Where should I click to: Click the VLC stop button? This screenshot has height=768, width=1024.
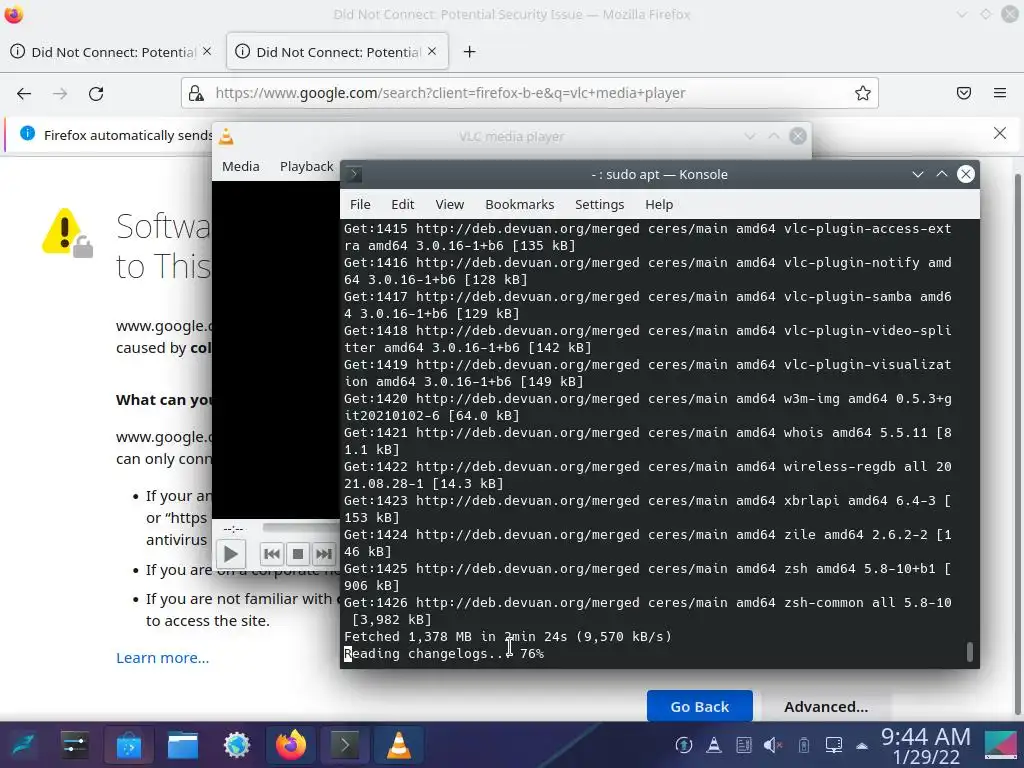298,554
